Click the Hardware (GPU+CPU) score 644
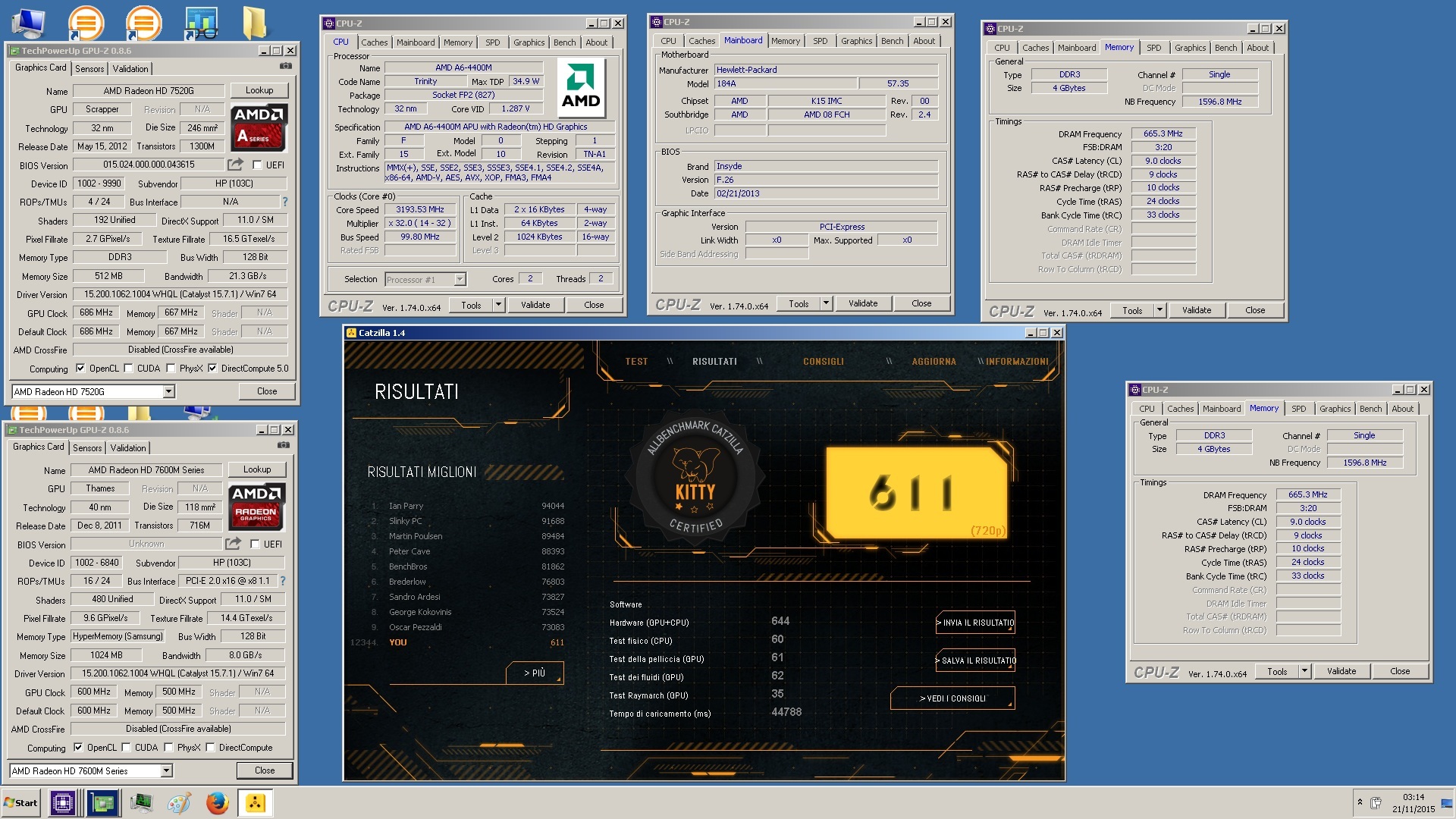 click(x=780, y=621)
